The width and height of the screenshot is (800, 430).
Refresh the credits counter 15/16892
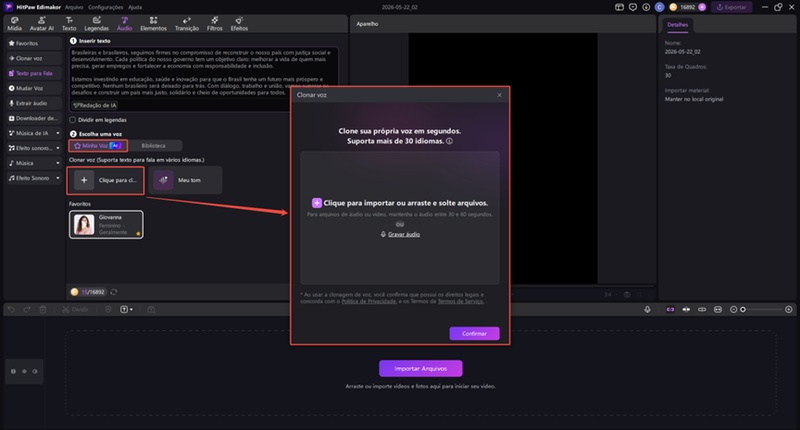coord(114,292)
